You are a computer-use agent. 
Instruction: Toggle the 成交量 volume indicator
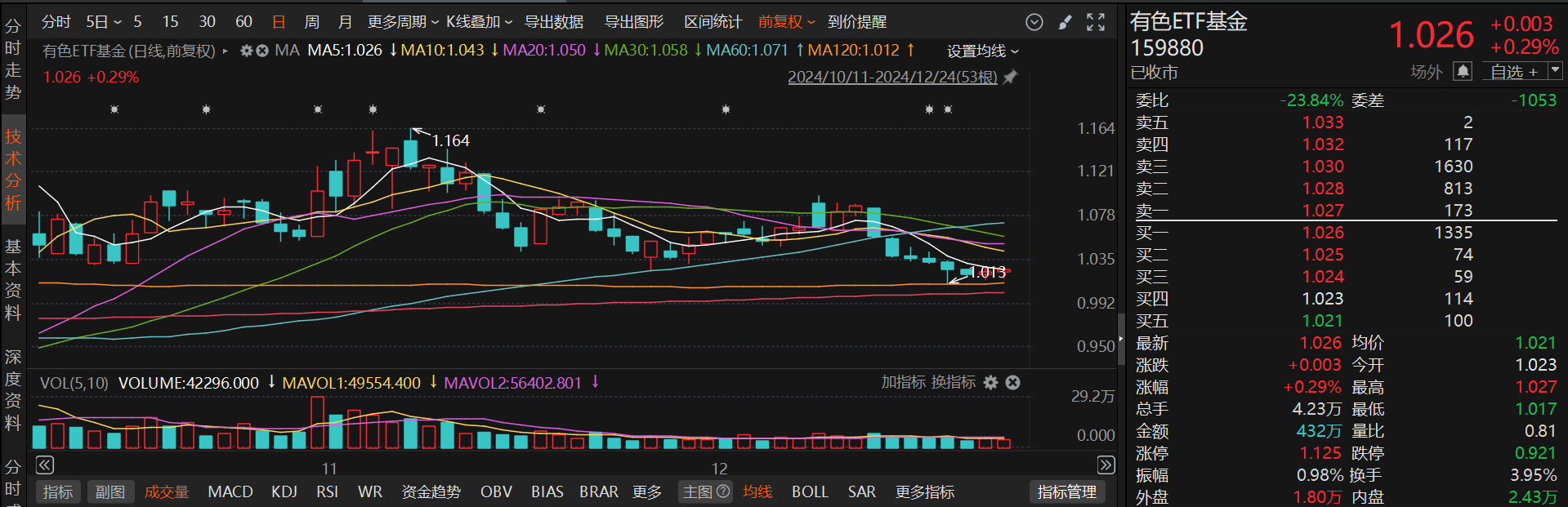[x=167, y=491]
